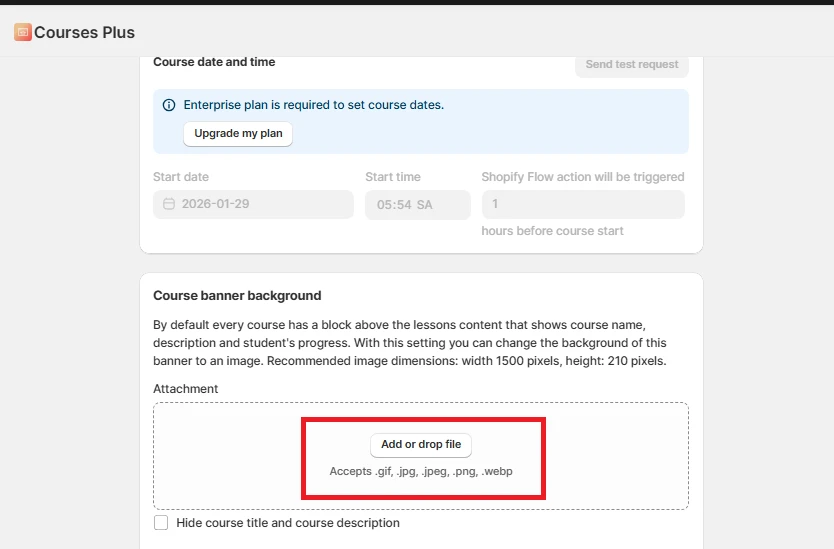Click the 'Course banner background' heading

(x=237, y=296)
